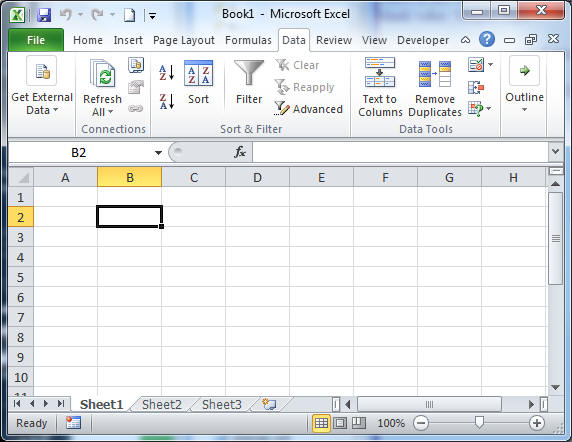This screenshot has width=572, height=442.
Task: Sort A to Z ascending
Action: (167, 73)
